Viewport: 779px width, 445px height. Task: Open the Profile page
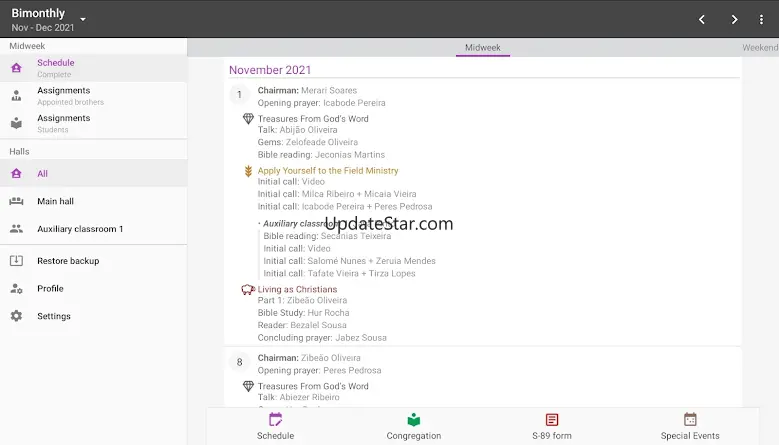click(93, 288)
